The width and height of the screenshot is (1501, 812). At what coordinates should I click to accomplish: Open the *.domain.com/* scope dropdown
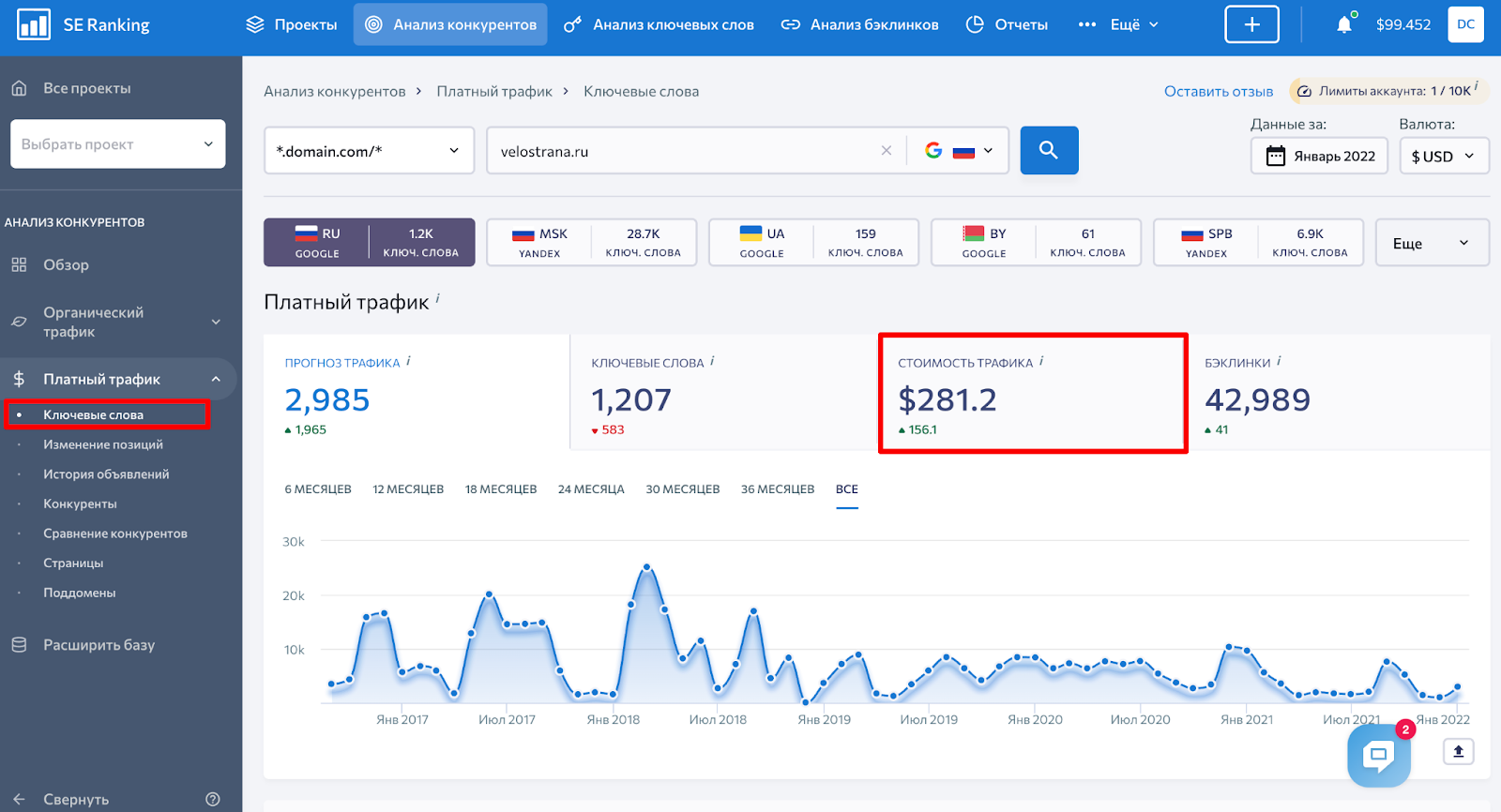(369, 150)
